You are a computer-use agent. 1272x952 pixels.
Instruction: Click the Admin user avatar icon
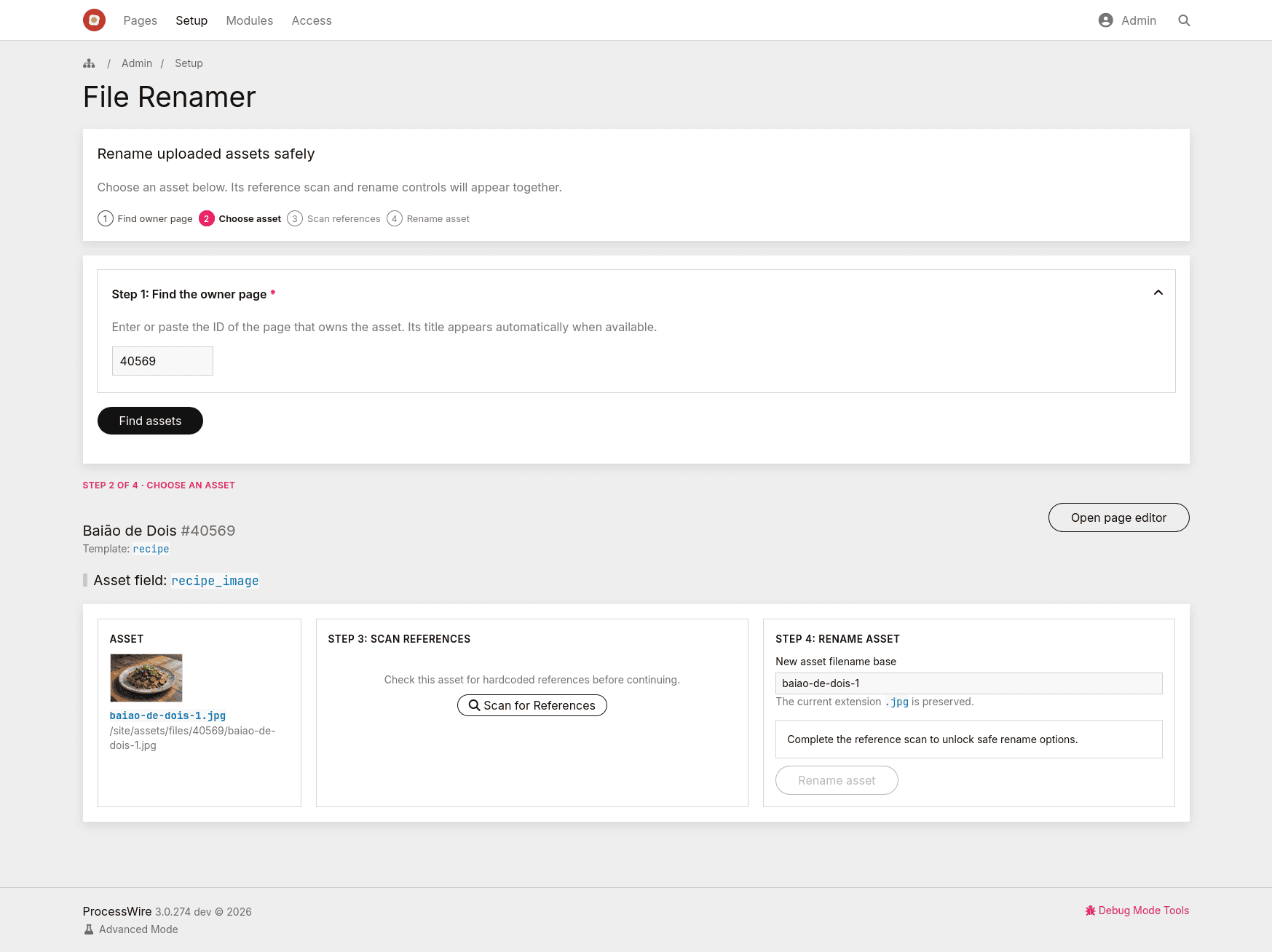click(x=1105, y=20)
